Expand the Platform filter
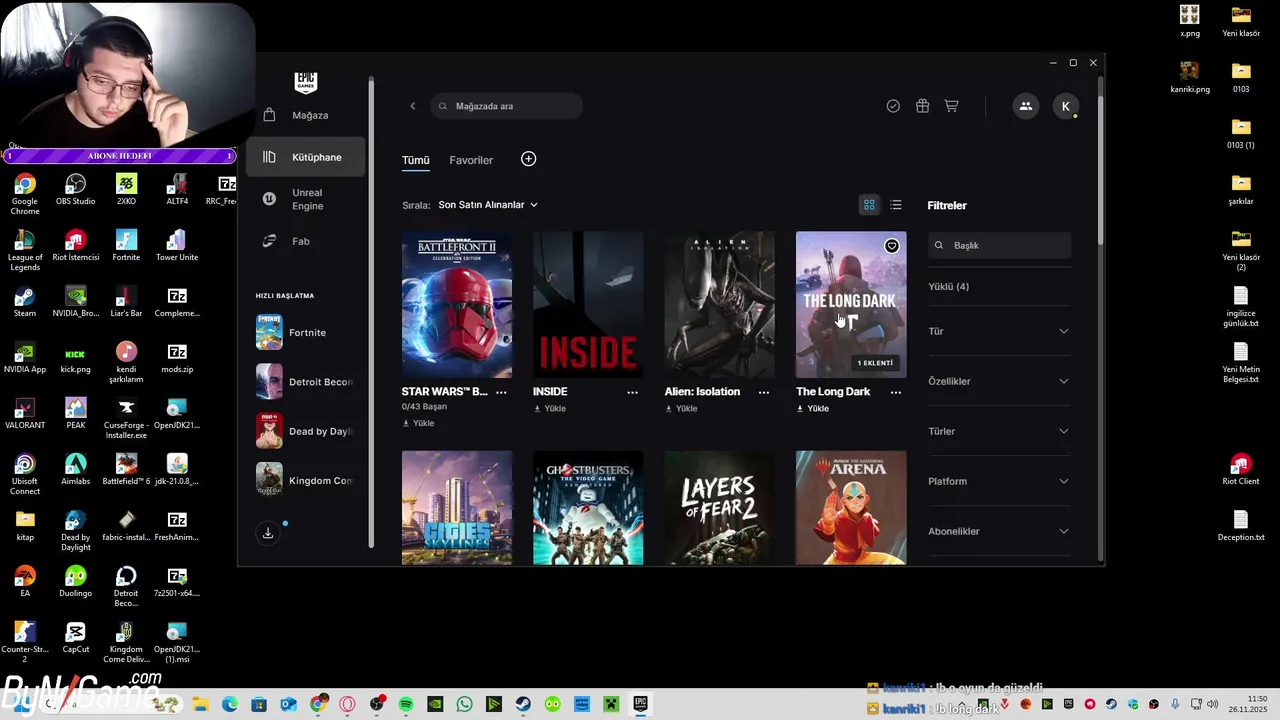Screen dimensions: 1280x720 click(999, 481)
